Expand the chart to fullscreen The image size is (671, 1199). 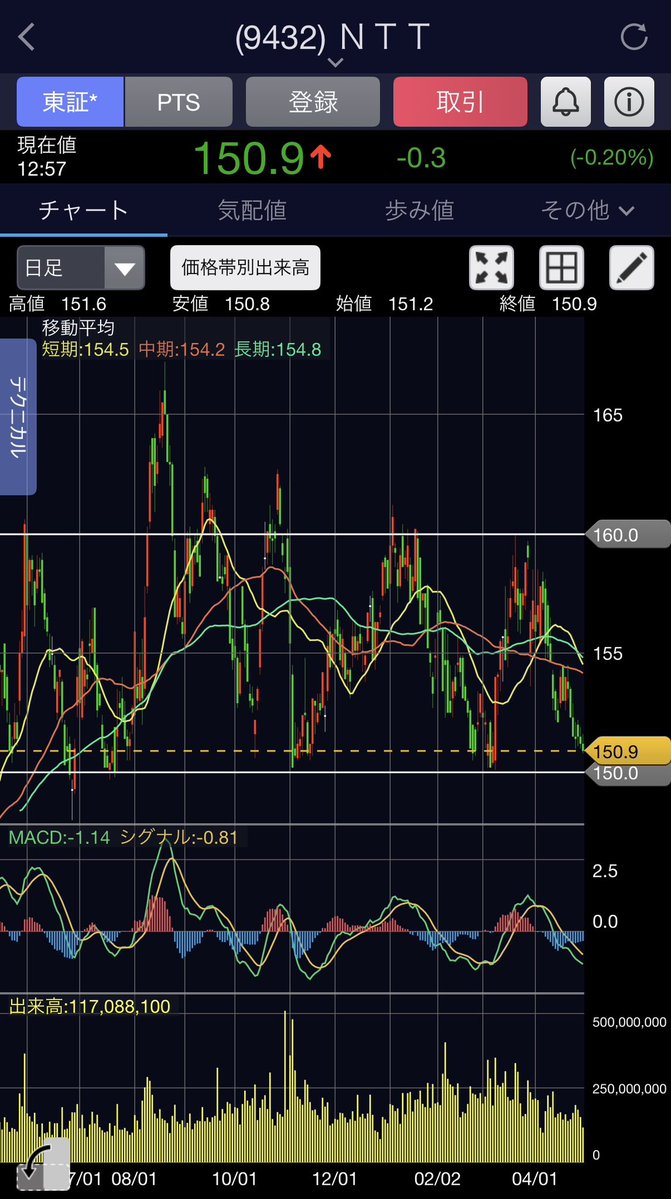[x=491, y=268]
